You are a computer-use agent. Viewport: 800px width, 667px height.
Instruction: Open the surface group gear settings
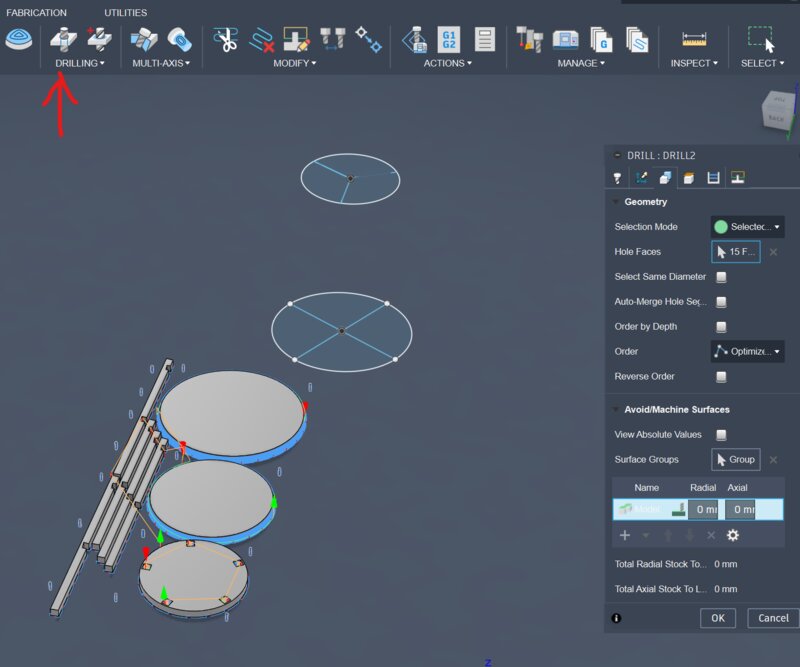pyautogui.click(x=733, y=535)
